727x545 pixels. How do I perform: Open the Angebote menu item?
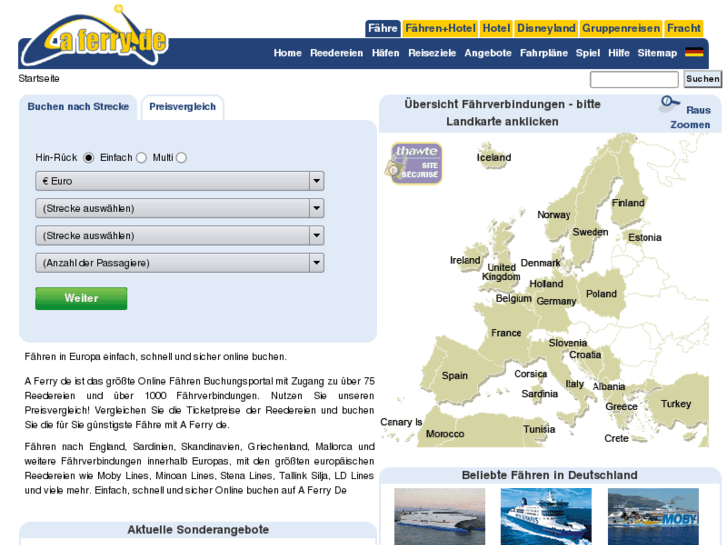click(x=488, y=53)
